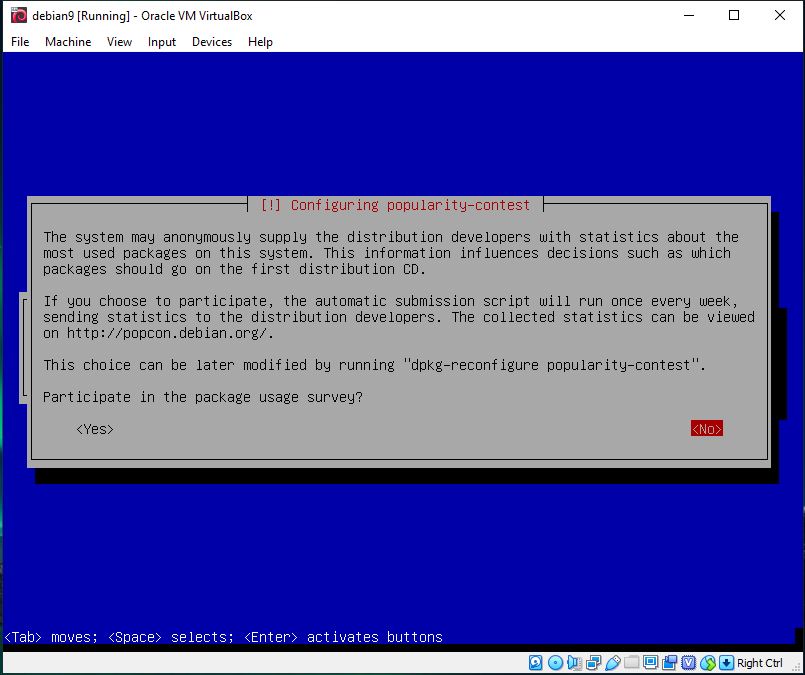The width and height of the screenshot is (805, 675).
Task: Open the hard disk activity indicator
Action: pyautogui.click(x=535, y=663)
